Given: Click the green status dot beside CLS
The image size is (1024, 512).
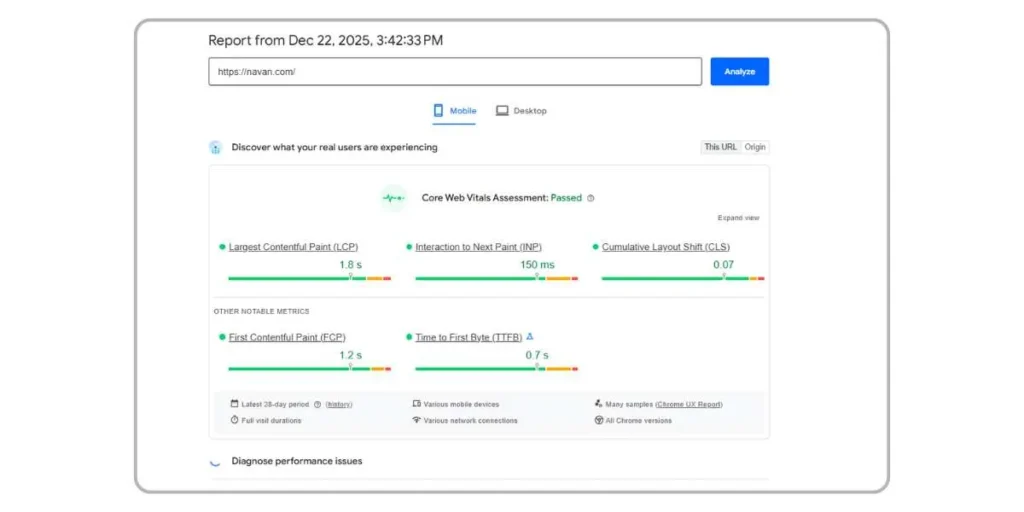Looking at the screenshot, I should click(x=596, y=247).
